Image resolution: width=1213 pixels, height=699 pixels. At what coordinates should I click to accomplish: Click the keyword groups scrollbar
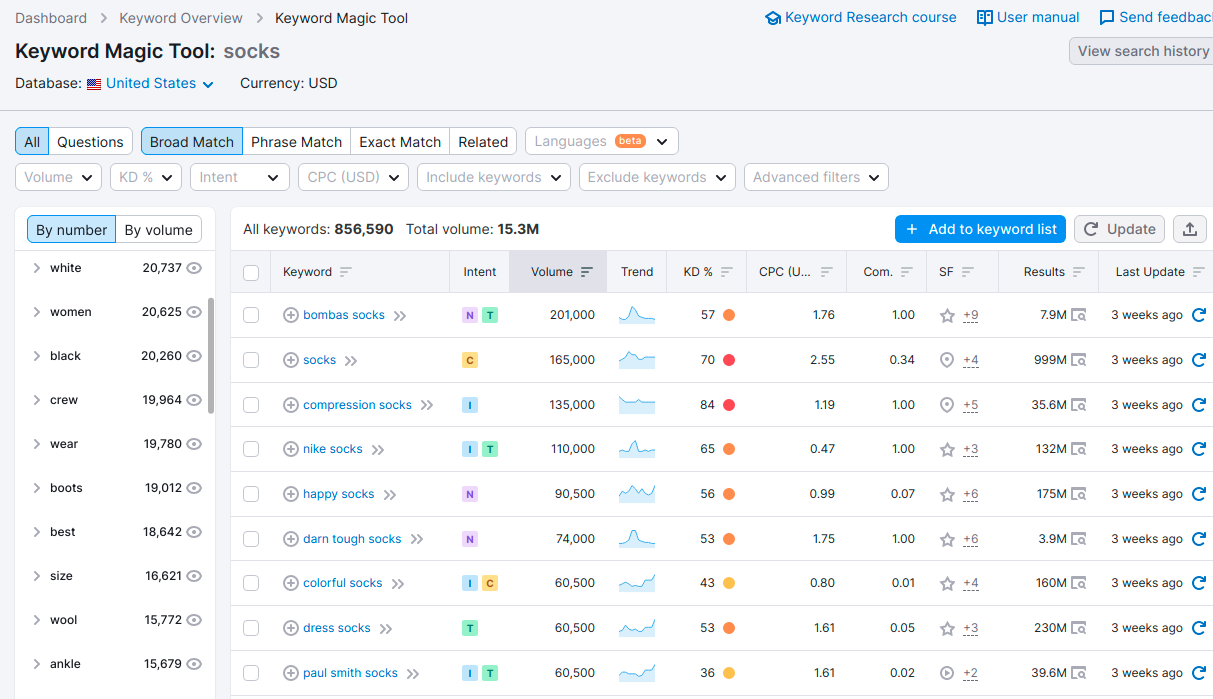[211, 355]
